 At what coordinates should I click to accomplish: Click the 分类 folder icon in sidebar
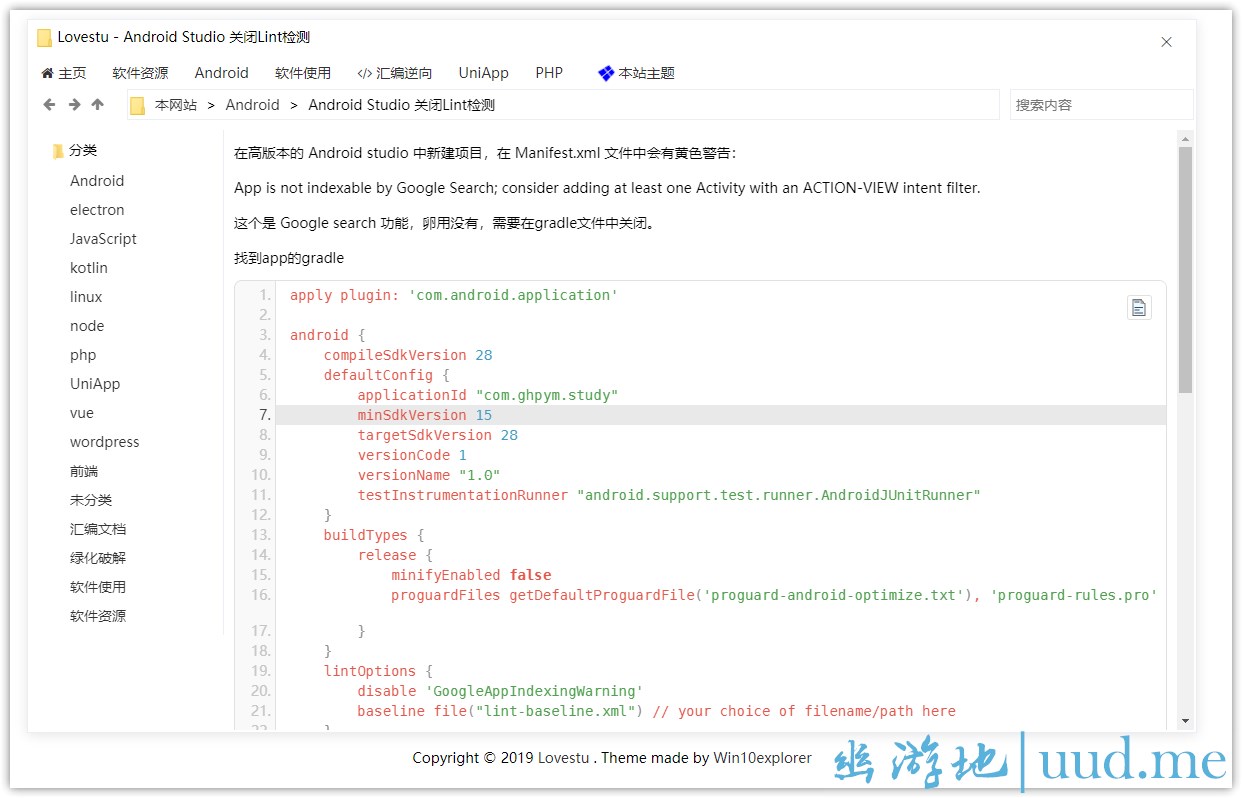(58, 151)
